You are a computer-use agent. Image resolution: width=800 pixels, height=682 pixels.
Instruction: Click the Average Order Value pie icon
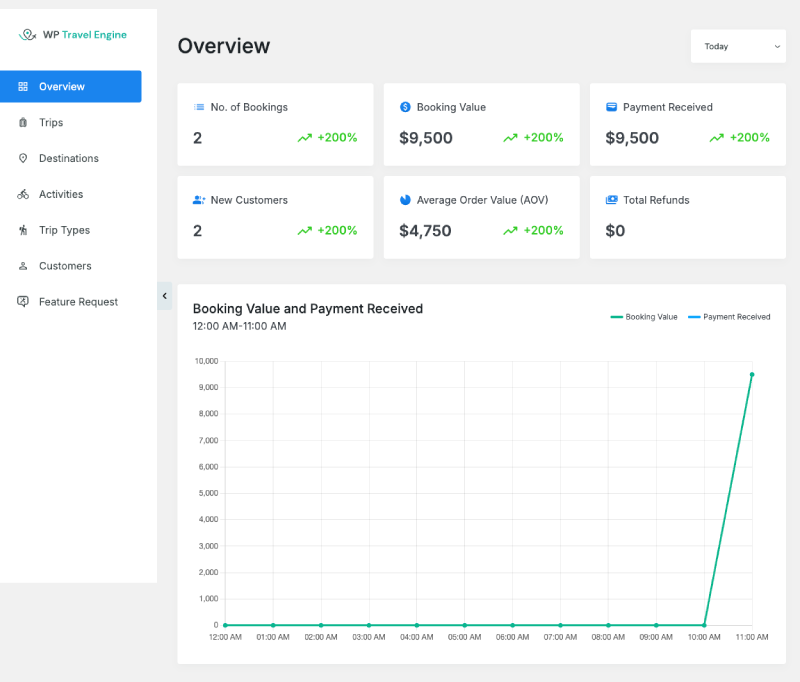pos(405,200)
